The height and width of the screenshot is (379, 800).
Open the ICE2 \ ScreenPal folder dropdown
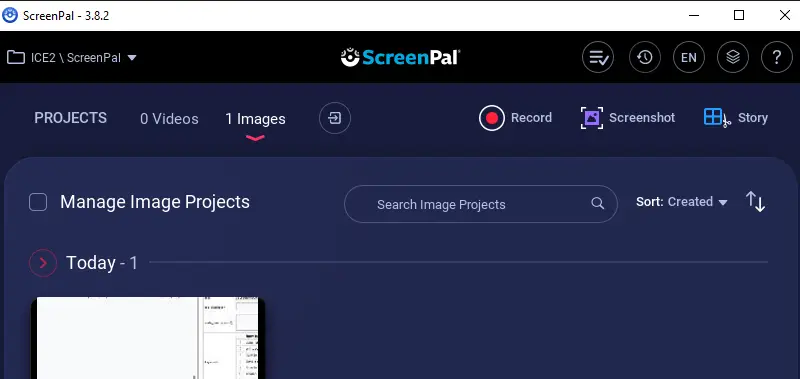pyautogui.click(x=71, y=58)
